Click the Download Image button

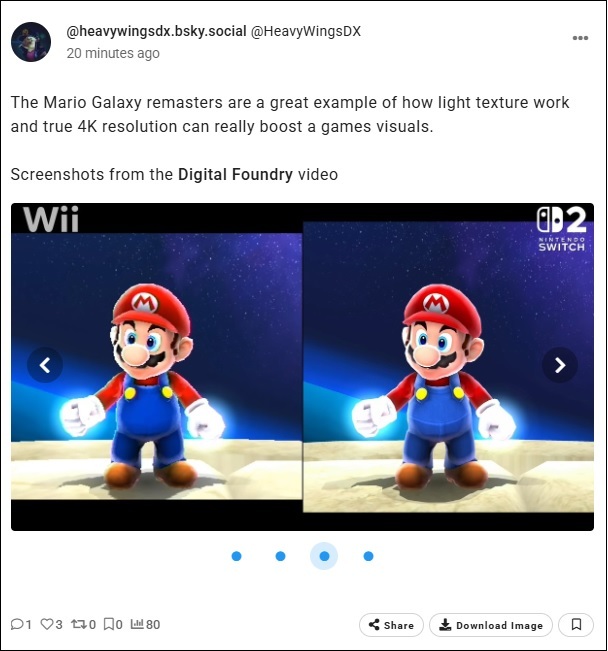[491, 625]
